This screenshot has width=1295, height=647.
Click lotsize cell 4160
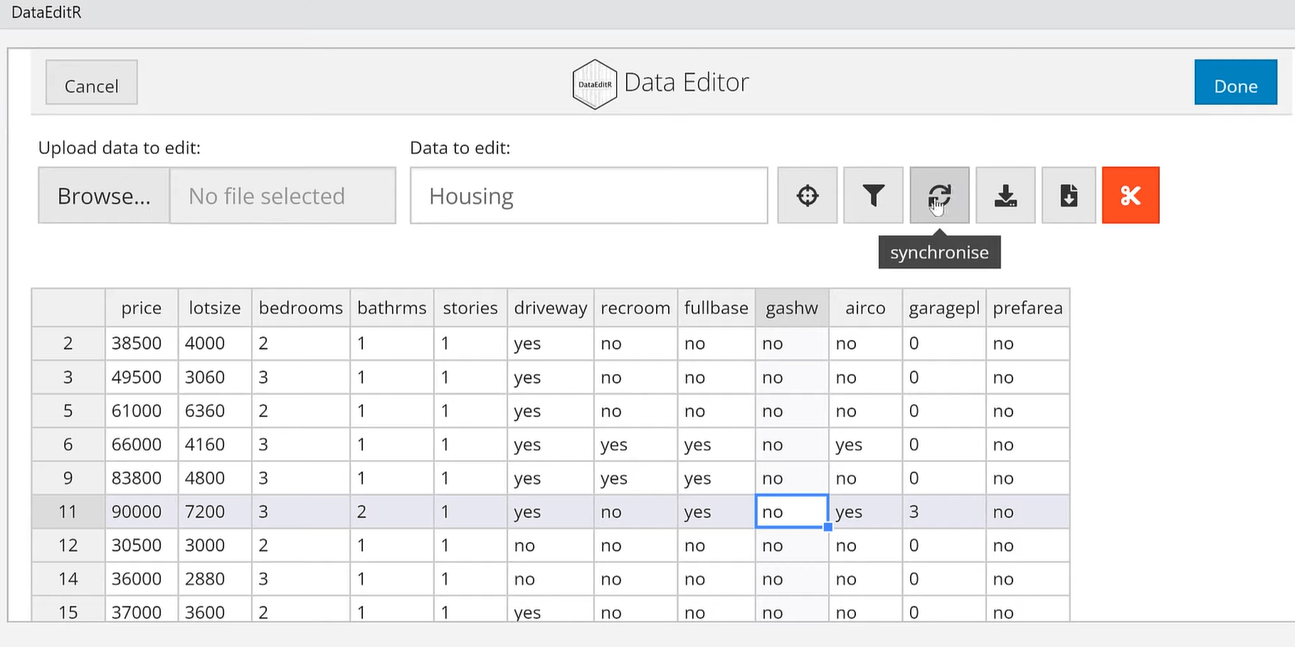click(x=214, y=444)
